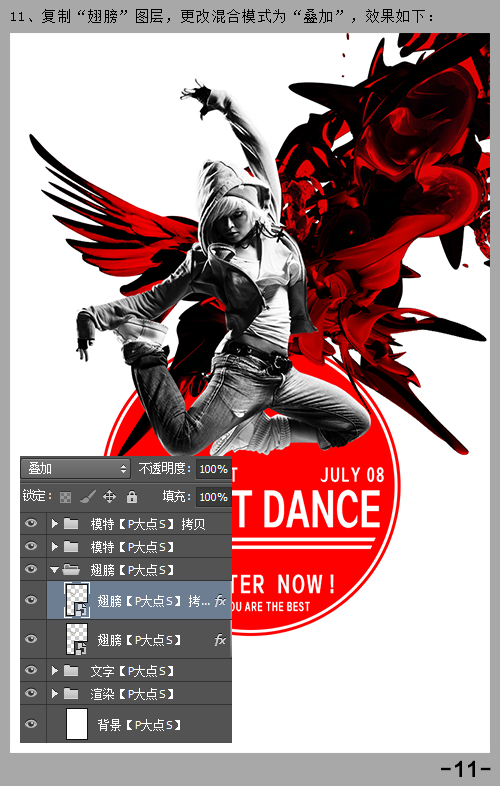The image size is (500, 786).
Task: Toggle visibility of the 模特 拷贝 group
Action: point(31,523)
